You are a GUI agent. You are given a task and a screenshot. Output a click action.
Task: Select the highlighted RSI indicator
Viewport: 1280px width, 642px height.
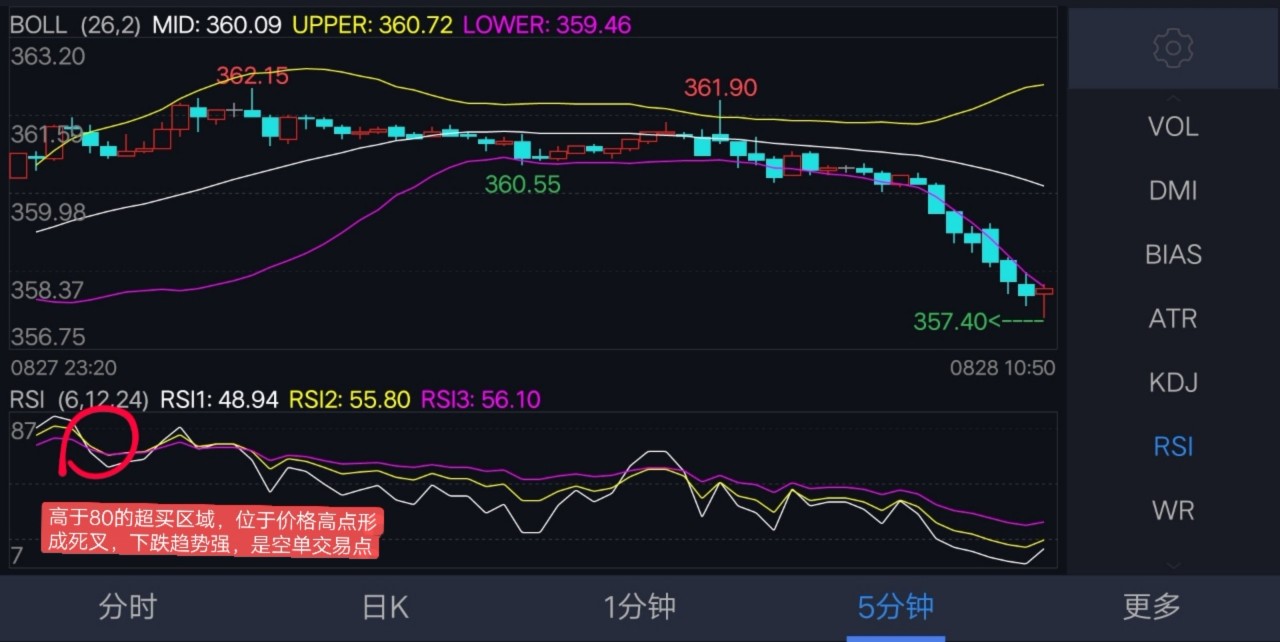tap(1172, 446)
